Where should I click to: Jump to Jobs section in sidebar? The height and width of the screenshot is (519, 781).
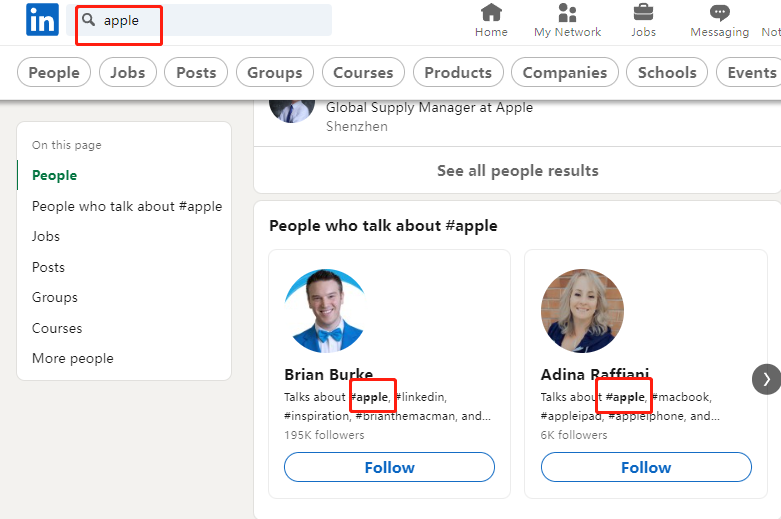[46, 236]
